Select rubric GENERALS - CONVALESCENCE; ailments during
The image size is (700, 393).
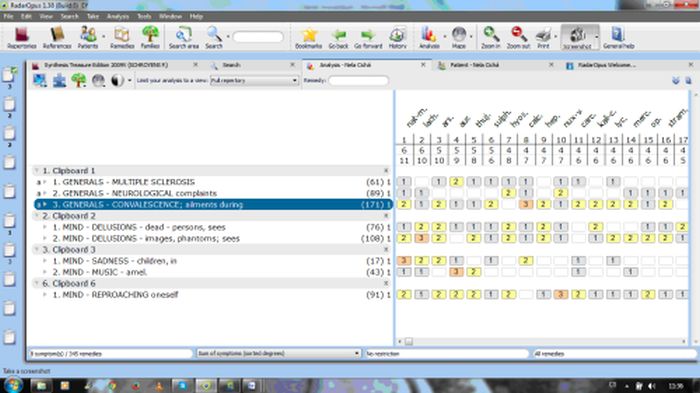[213, 205]
